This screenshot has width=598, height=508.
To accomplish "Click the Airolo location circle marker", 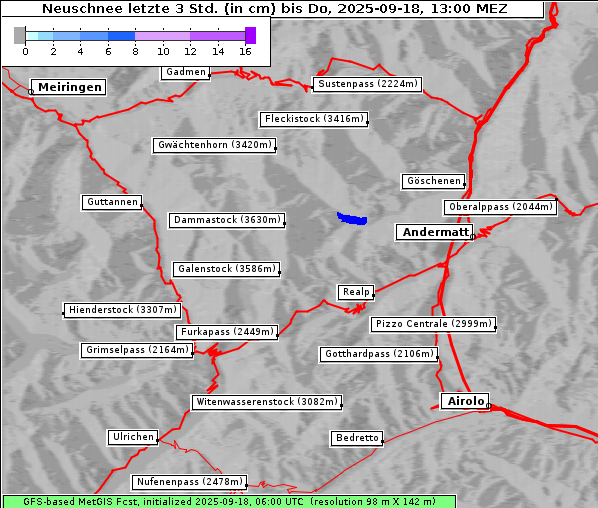I will click(488, 406).
